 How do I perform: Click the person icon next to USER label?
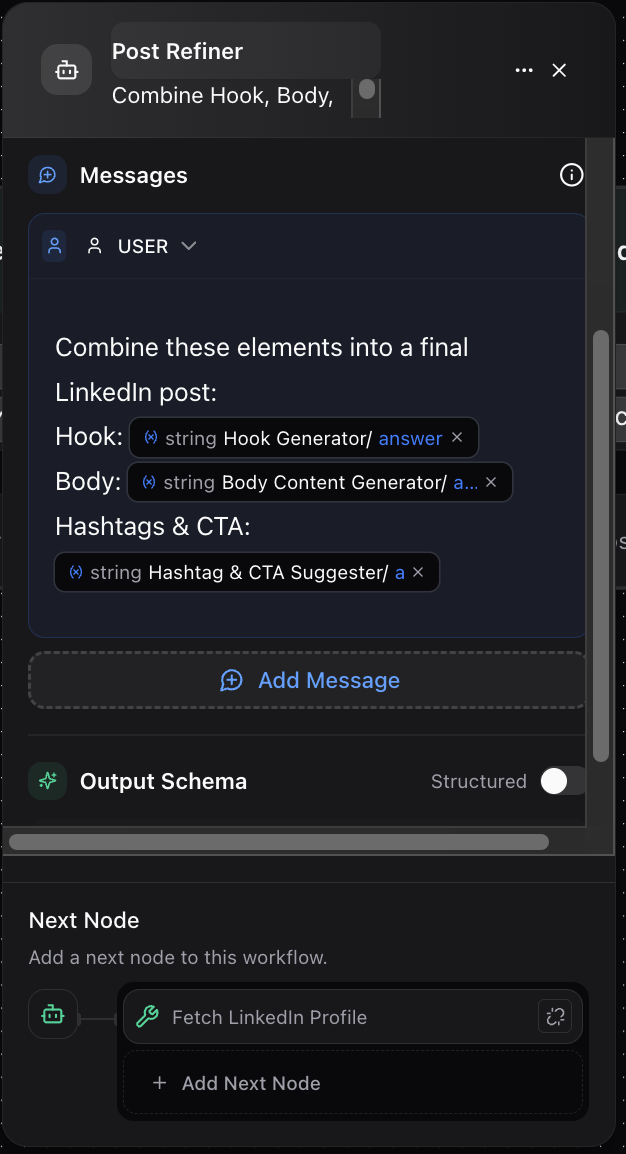coord(93,245)
